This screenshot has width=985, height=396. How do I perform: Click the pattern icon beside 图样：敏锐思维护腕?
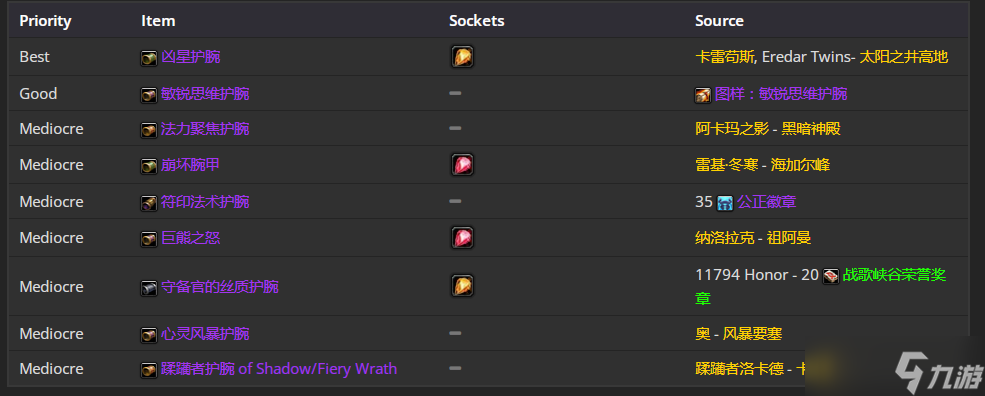pyautogui.click(x=703, y=95)
